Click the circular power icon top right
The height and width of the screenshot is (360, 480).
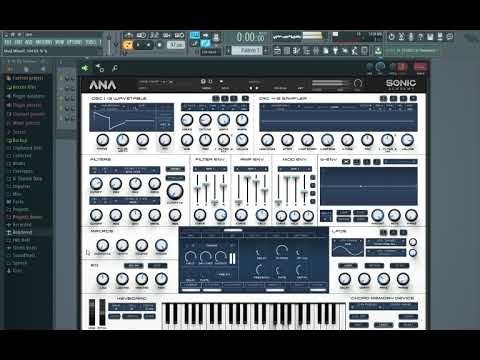tap(392, 37)
